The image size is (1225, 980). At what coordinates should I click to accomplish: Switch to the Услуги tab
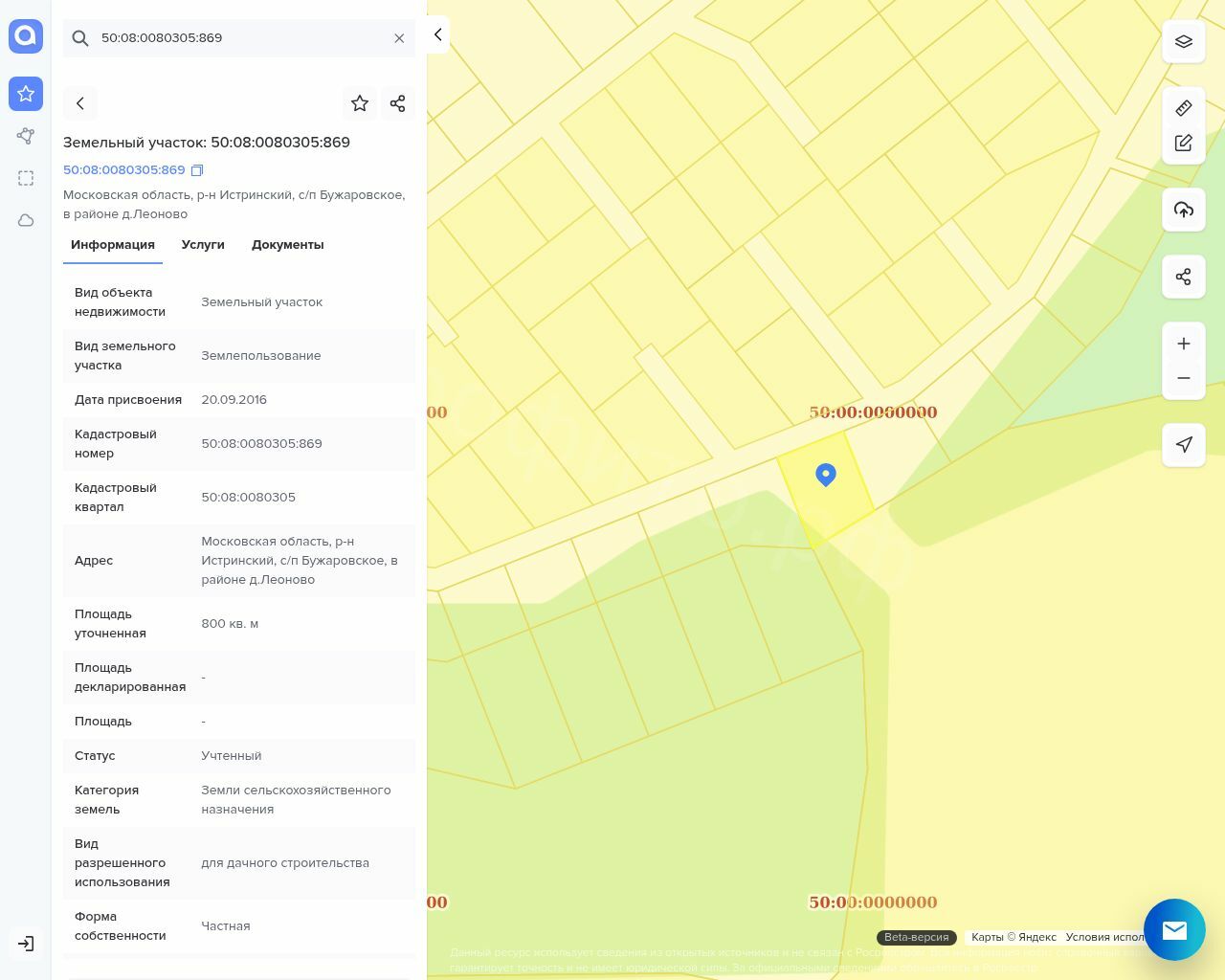pyautogui.click(x=203, y=245)
